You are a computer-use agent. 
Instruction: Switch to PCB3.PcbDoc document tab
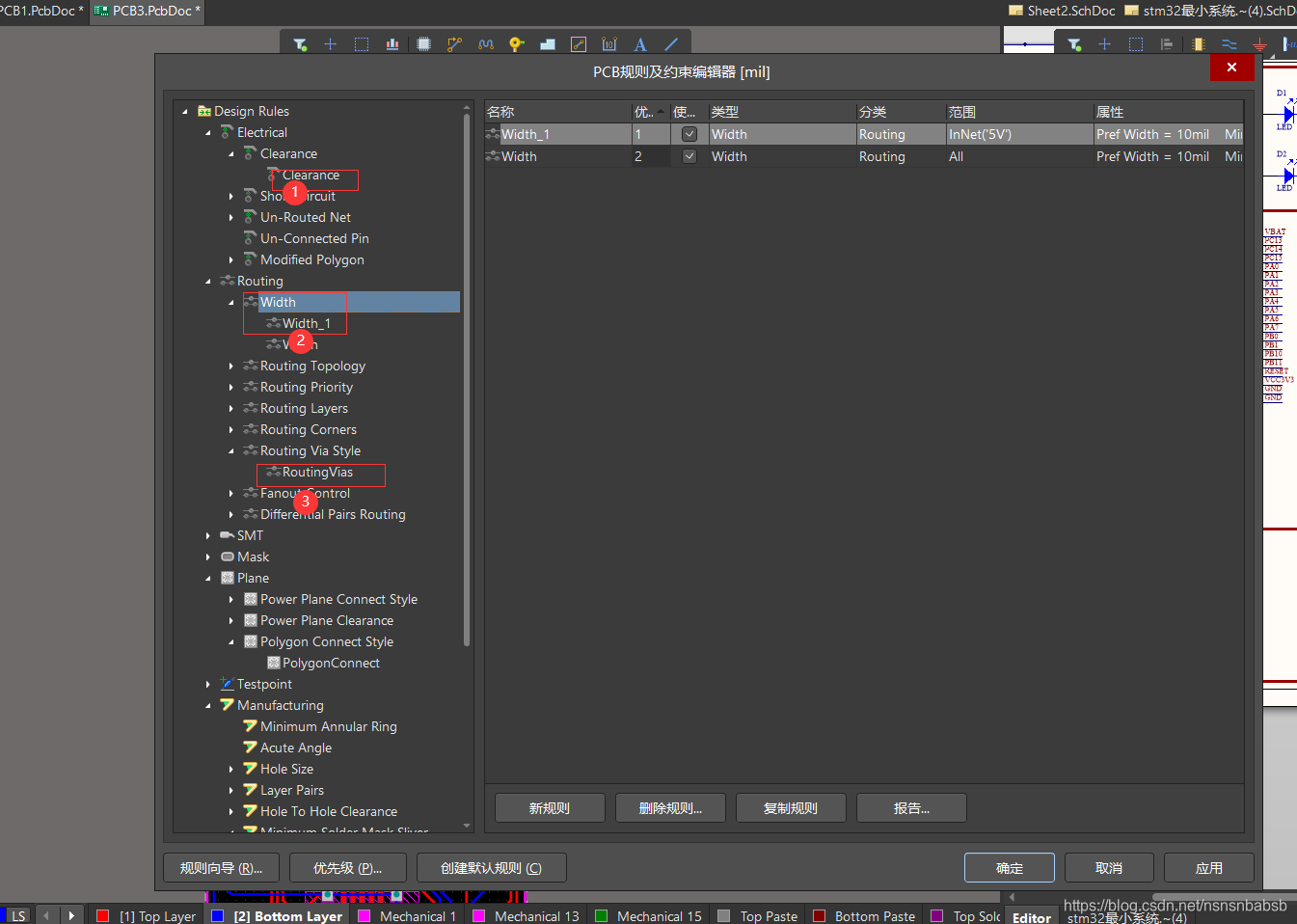point(148,11)
